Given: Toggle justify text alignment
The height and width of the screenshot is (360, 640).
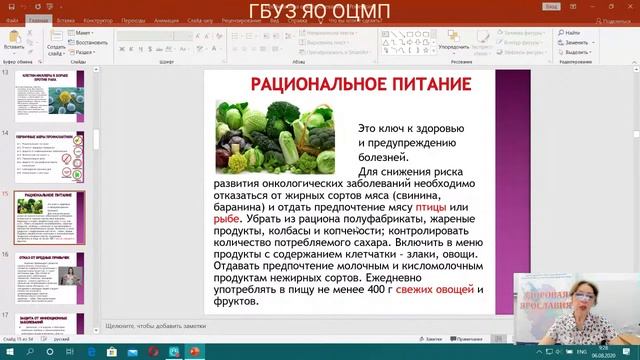Looking at the screenshot, I should (x=263, y=49).
